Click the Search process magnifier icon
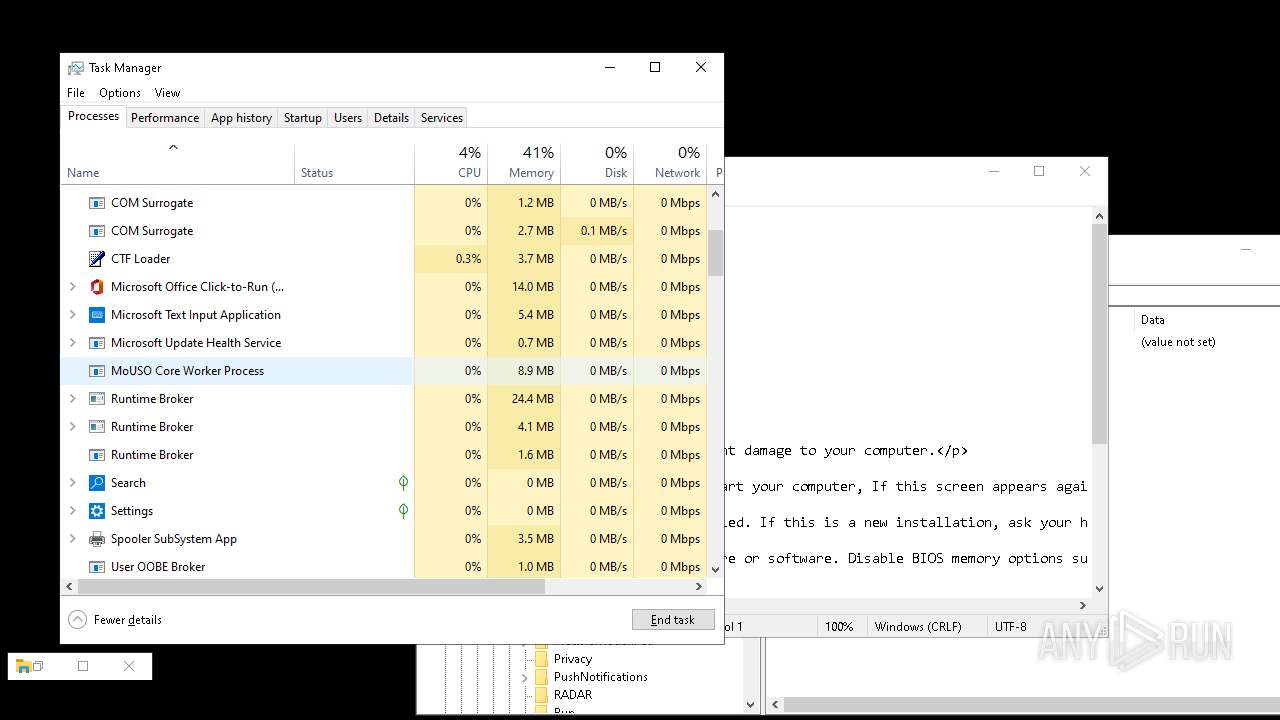Screen dimensions: 1280x720 click(97, 483)
